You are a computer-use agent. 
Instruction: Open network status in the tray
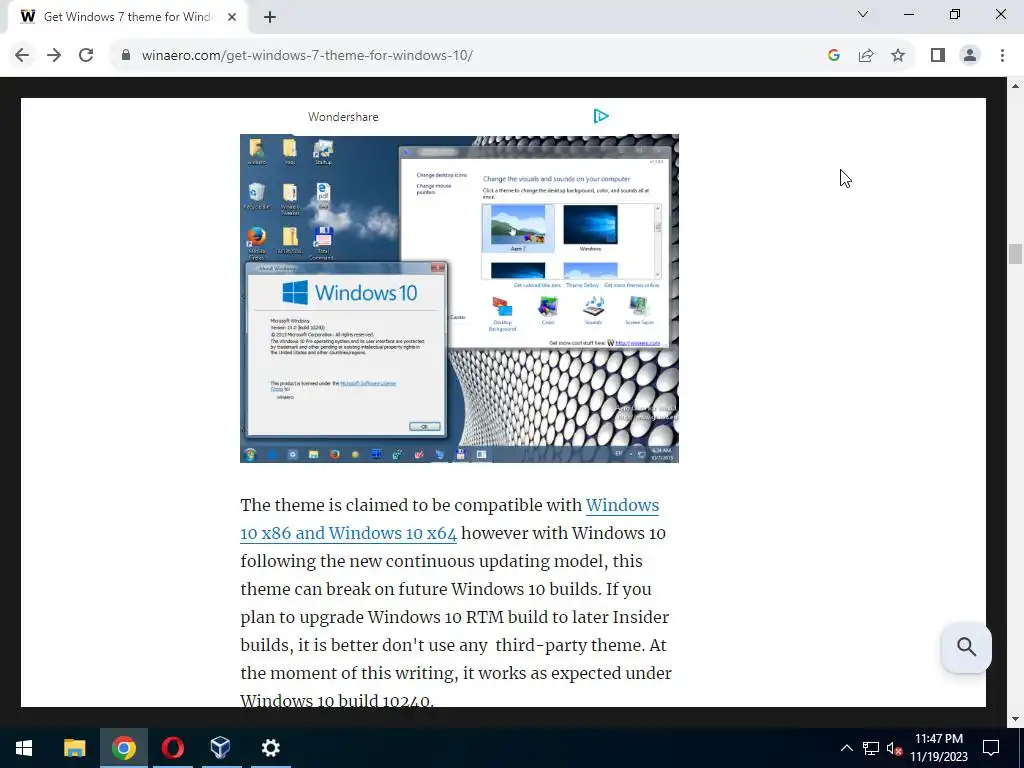coord(871,748)
